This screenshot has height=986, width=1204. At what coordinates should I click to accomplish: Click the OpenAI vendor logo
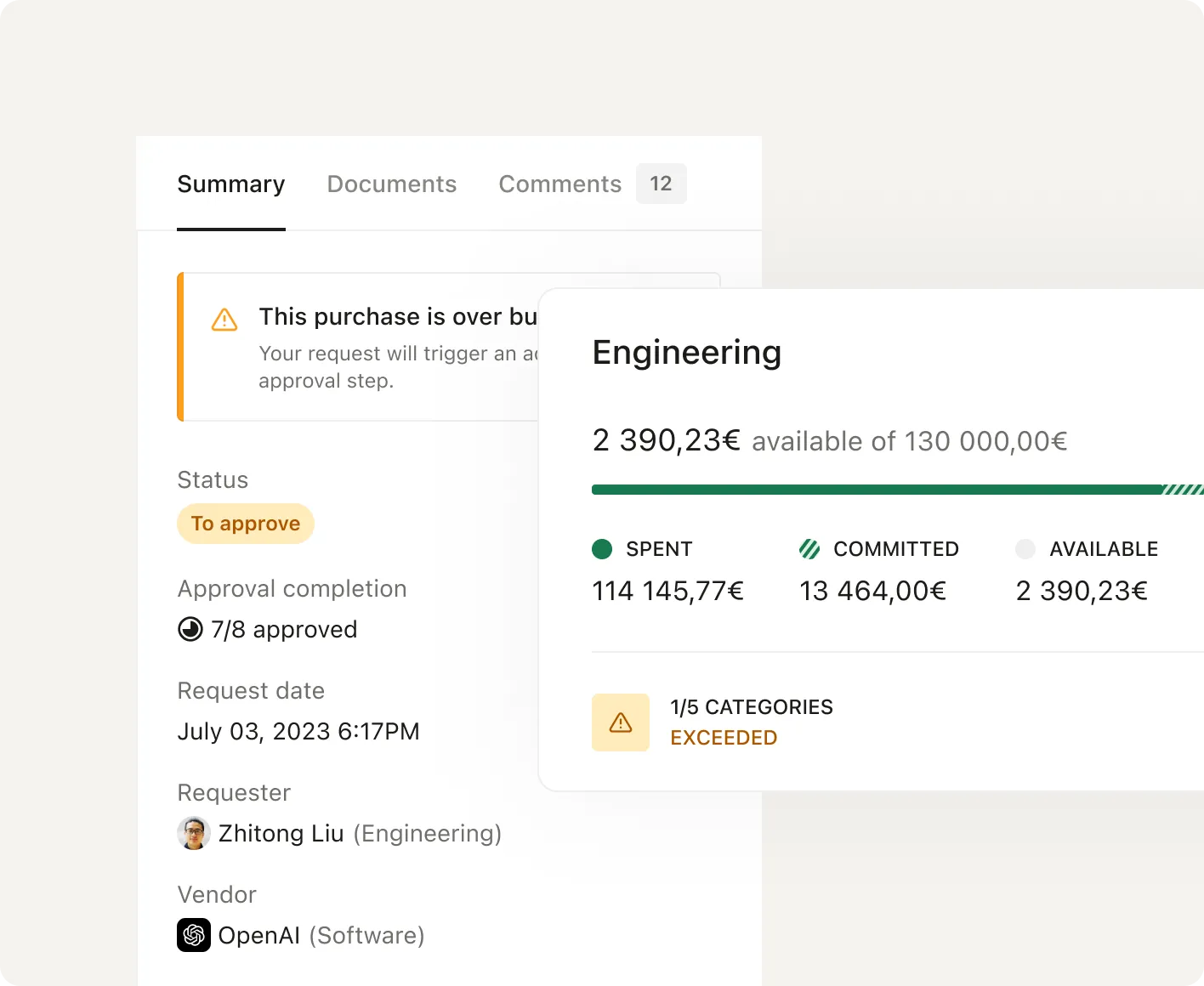pyautogui.click(x=193, y=935)
